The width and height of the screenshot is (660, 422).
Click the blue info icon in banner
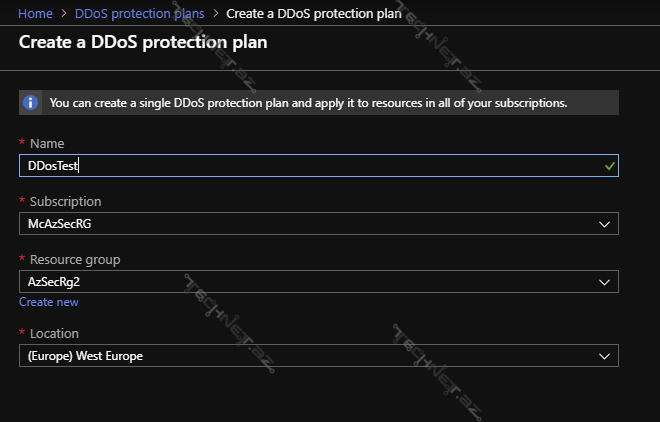[32, 103]
